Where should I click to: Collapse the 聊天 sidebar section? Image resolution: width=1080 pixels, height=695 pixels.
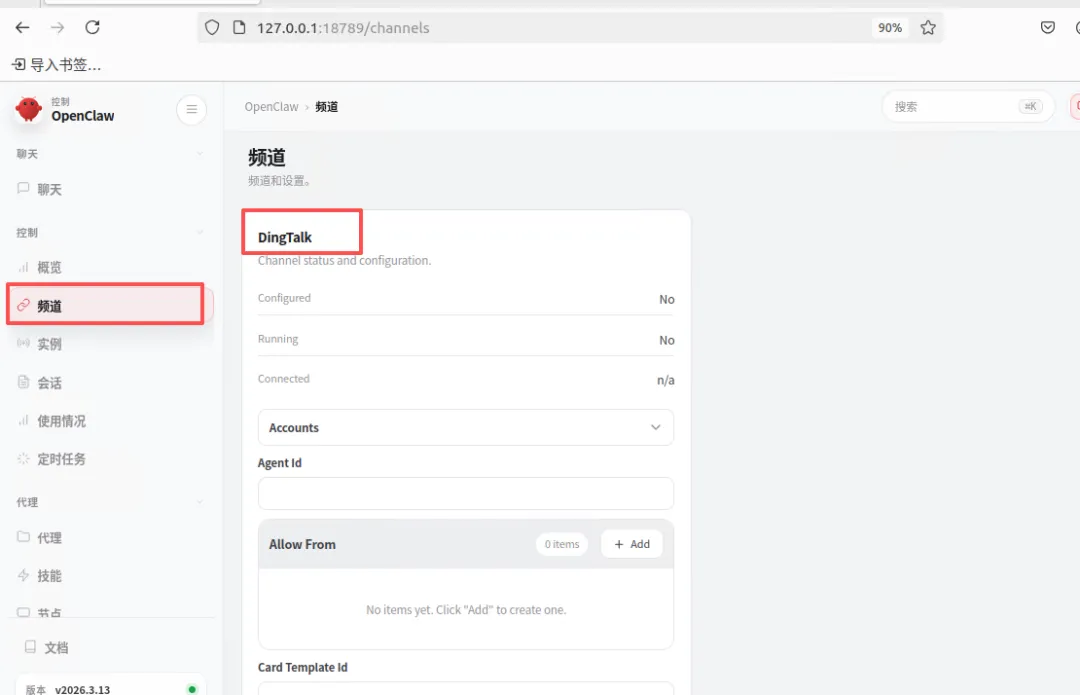click(x=199, y=154)
